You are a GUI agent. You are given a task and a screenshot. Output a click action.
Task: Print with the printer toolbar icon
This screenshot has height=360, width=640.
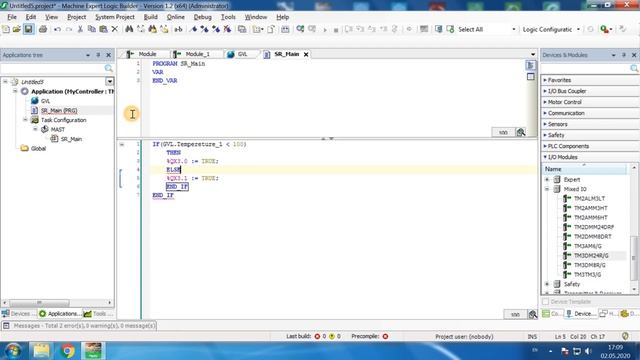[43, 29]
